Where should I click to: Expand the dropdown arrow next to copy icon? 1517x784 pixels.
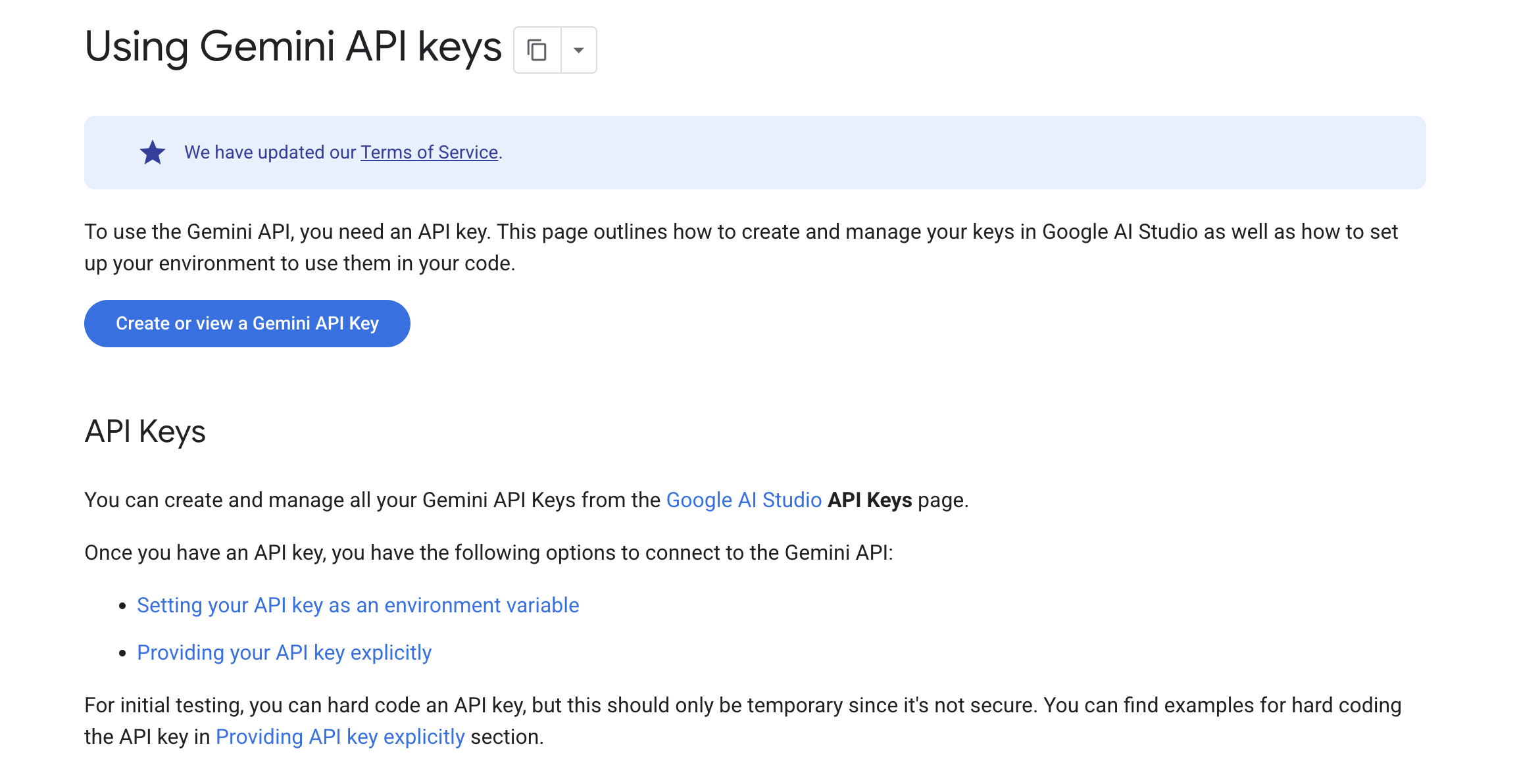579,50
